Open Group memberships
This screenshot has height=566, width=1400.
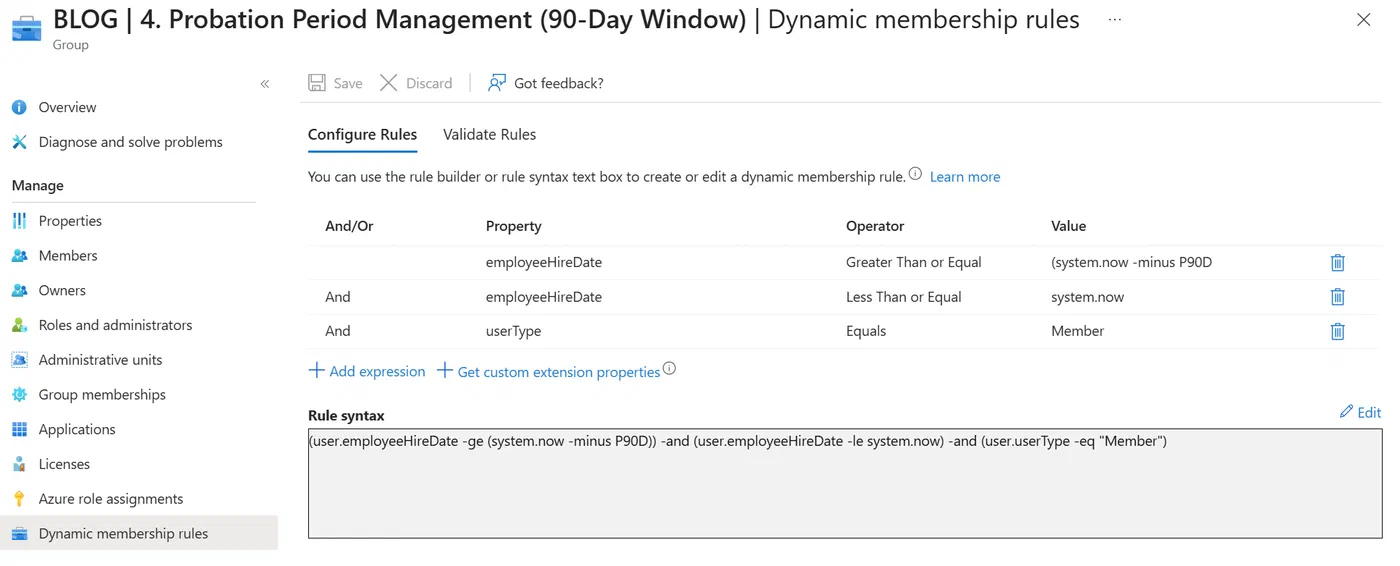click(102, 395)
